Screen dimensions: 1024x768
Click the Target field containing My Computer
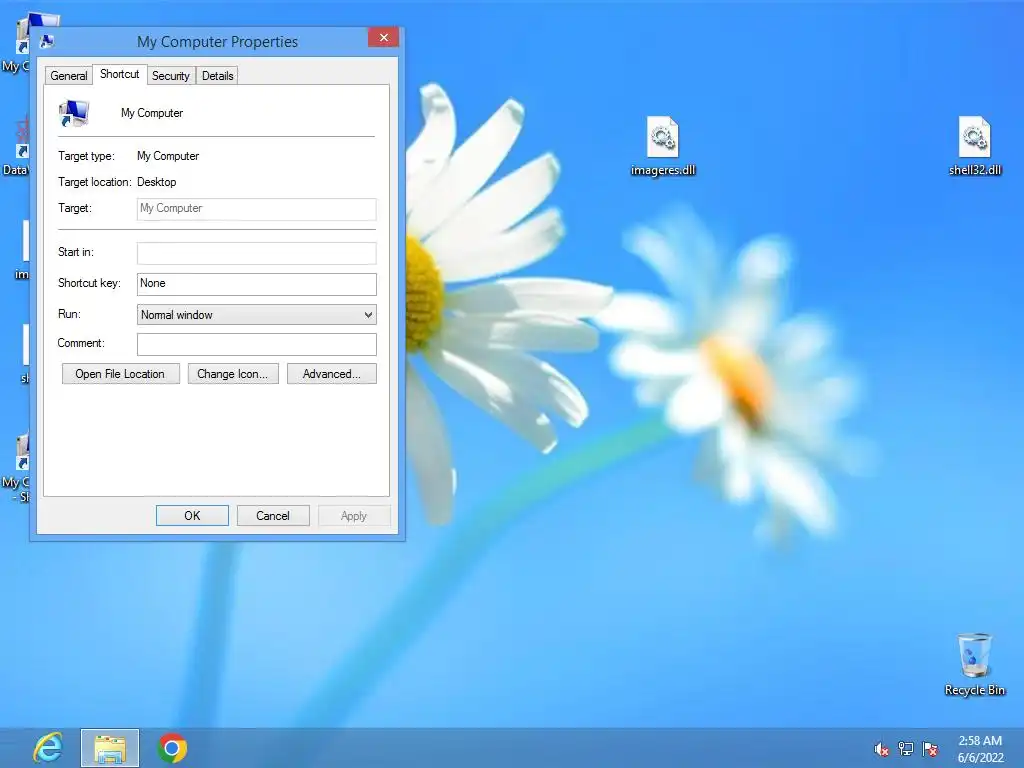click(x=257, y=208)
